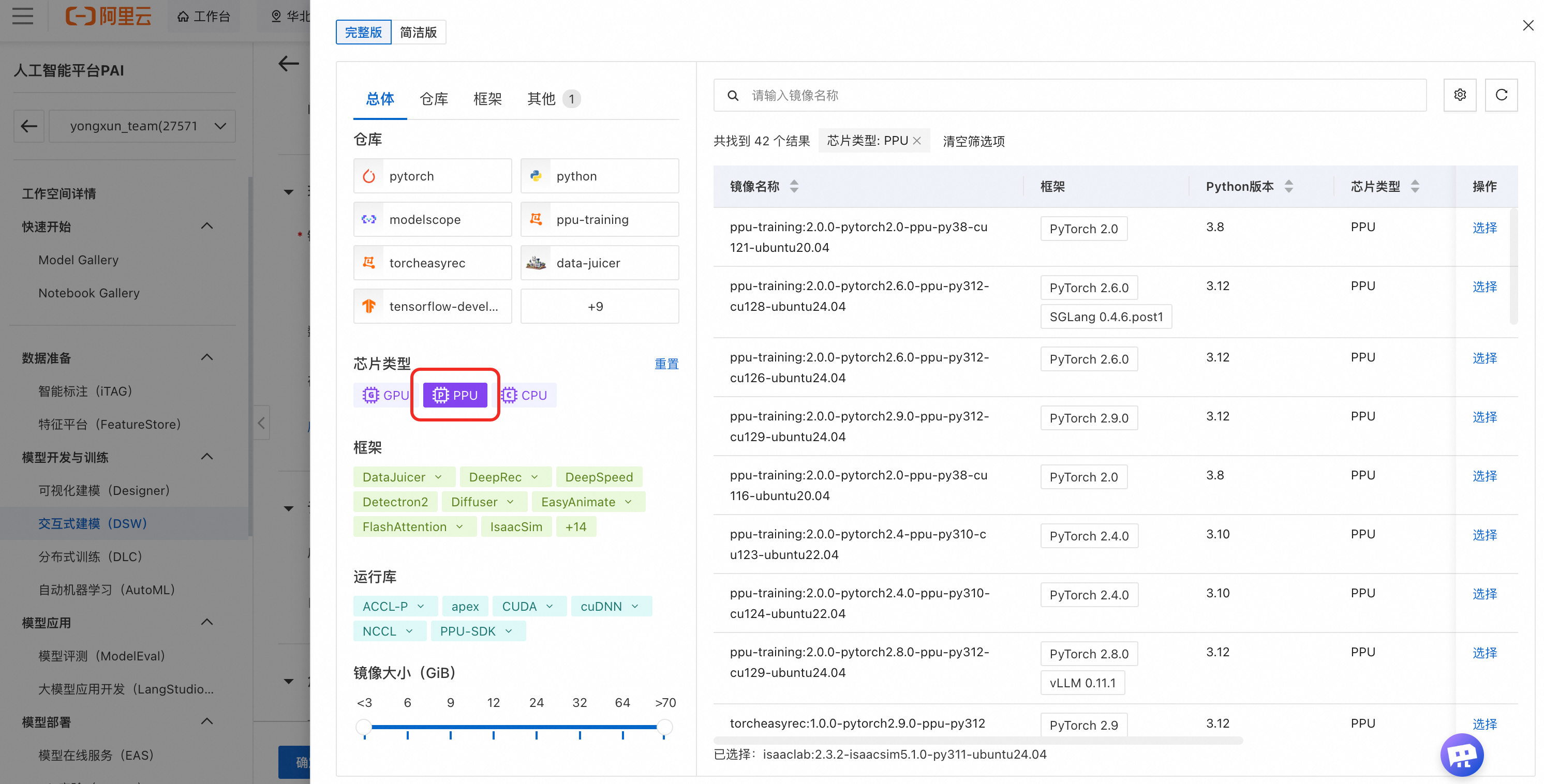1544x784 pixels.
Task: Open the 工作台 home icon
Action: (x=183, y=16)
